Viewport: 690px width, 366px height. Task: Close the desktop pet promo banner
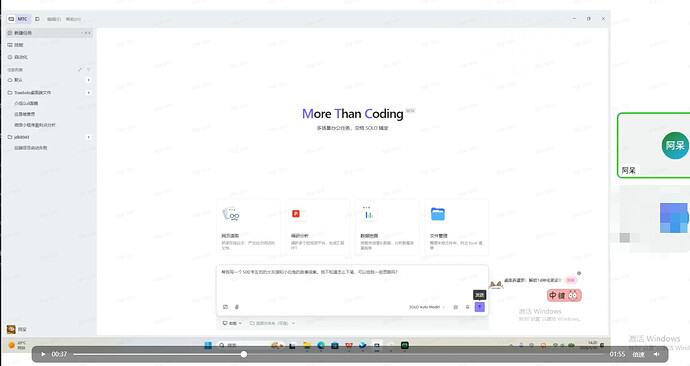tap(579, 273)
